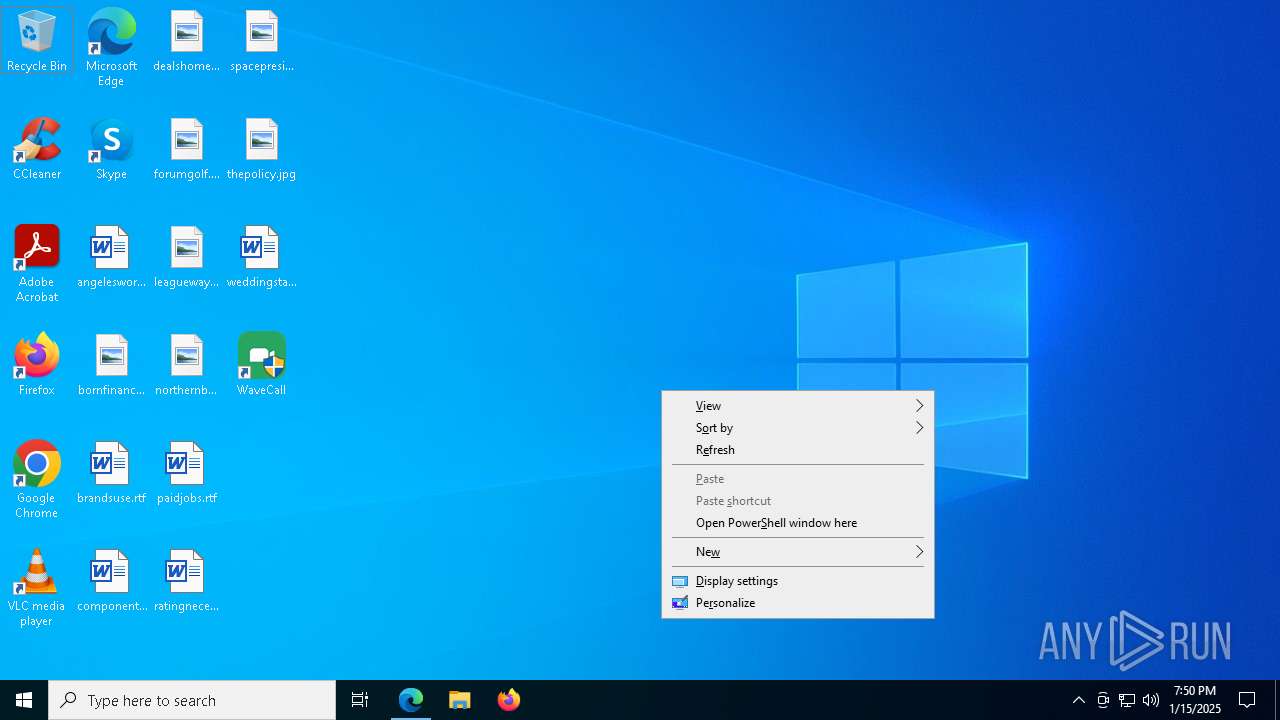Select the bornfinanc image file icon
This screenshot has height=720, width=1280.
pyautogui.click(x=111, y=364)
